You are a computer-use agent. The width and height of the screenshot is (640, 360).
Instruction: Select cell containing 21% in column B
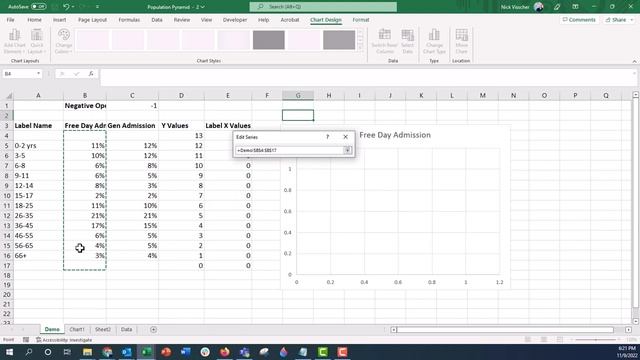85,216
